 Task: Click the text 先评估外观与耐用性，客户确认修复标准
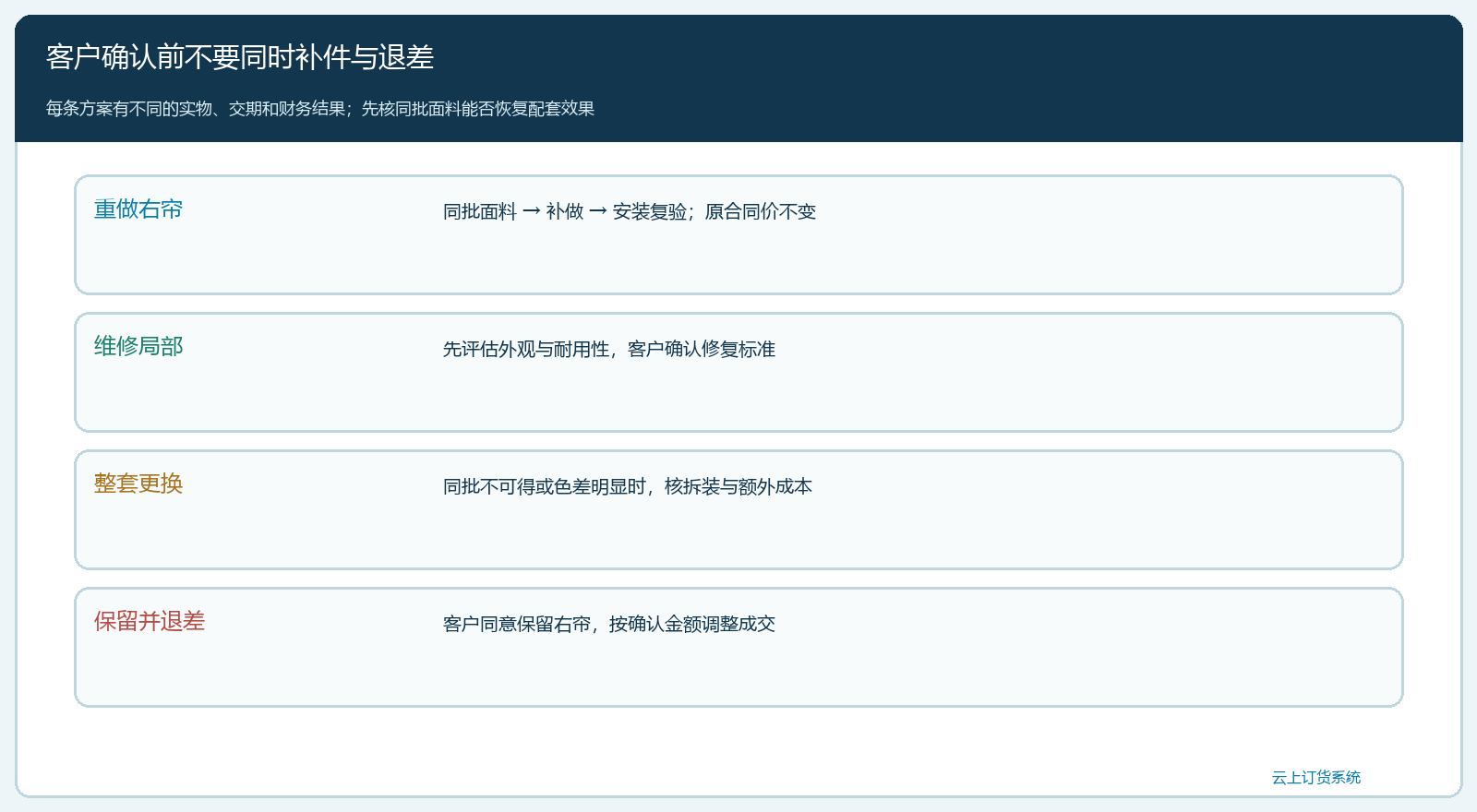(x=609, y=349)
